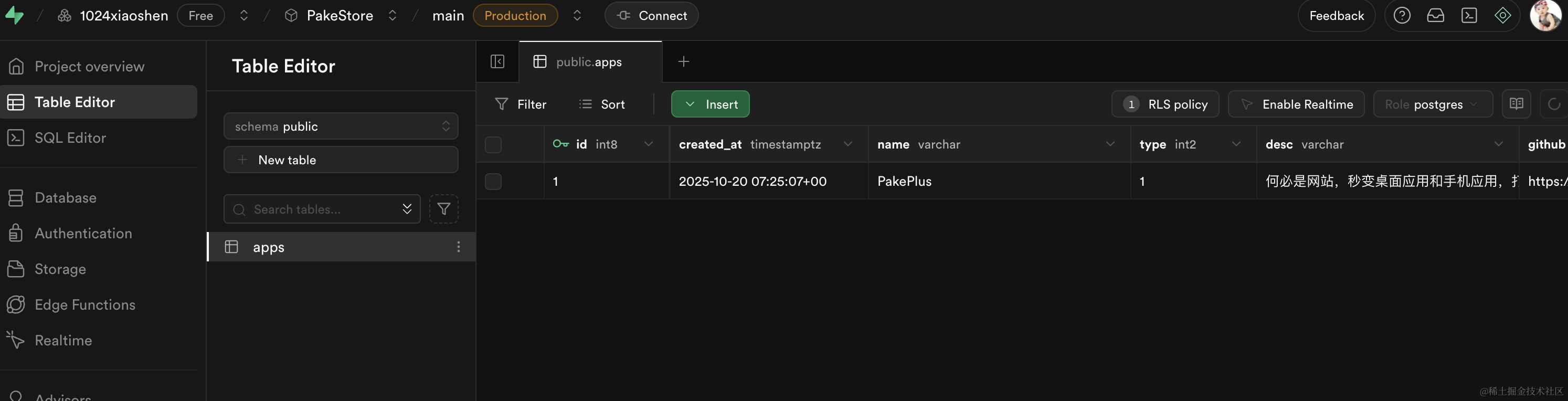Expand the main branch switcher chevrons
The height and width of the screenshot is (401, 1568).
click(577, 15)
